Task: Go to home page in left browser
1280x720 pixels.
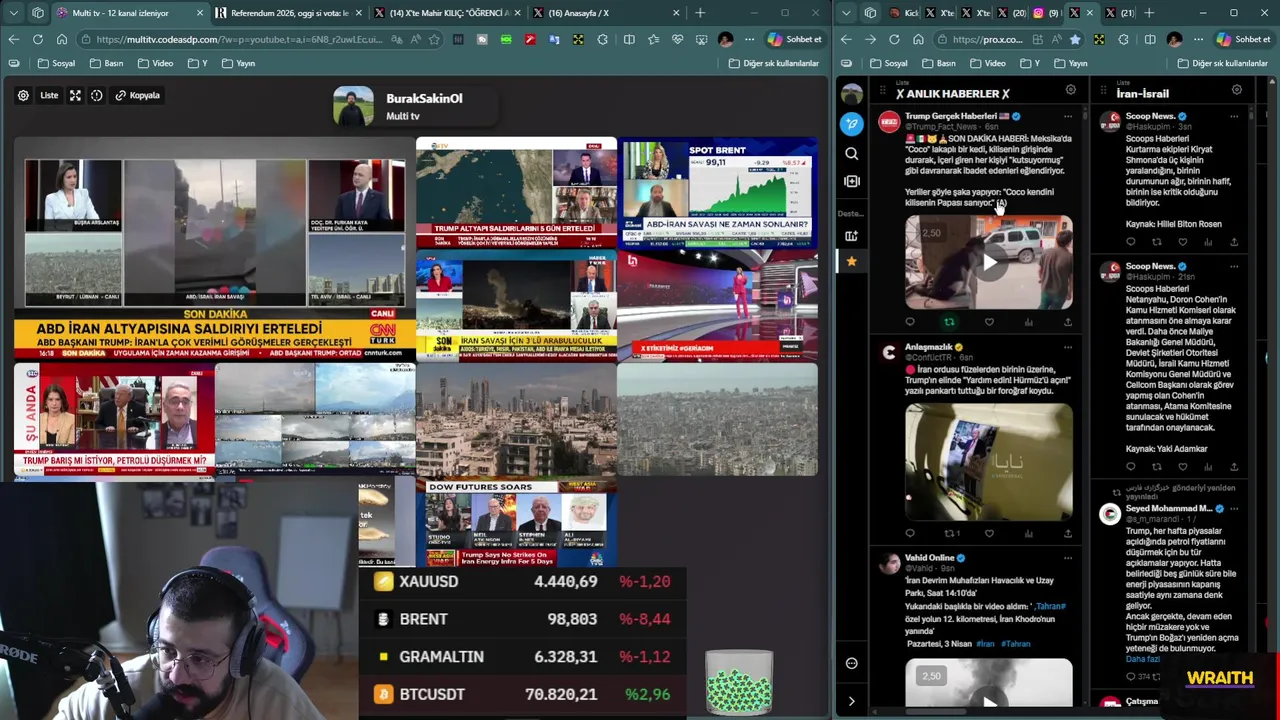Action: tap(61, 39)
